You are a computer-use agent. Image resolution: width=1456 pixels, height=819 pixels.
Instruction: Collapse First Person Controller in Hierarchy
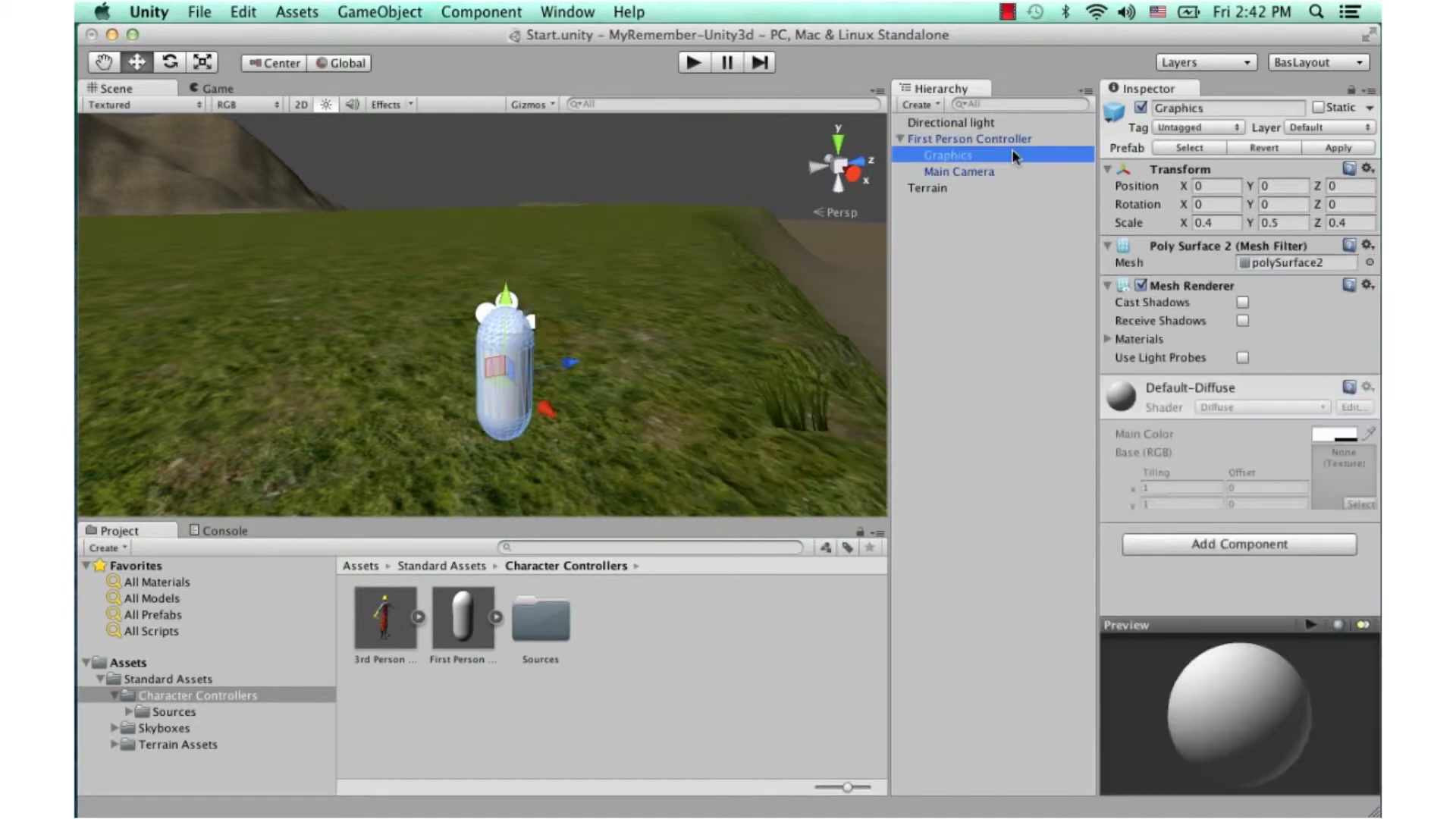coord(900,139)
